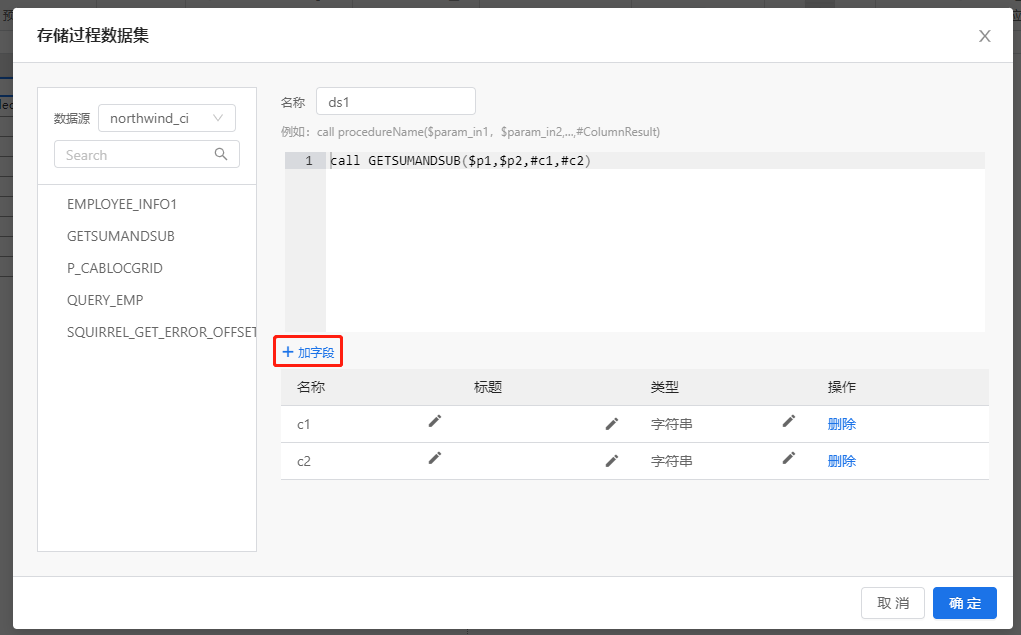The width and height of the screenshot is (1021, 635).
Task: Delete the c1 field row
Action: click(x=841, y=424)
